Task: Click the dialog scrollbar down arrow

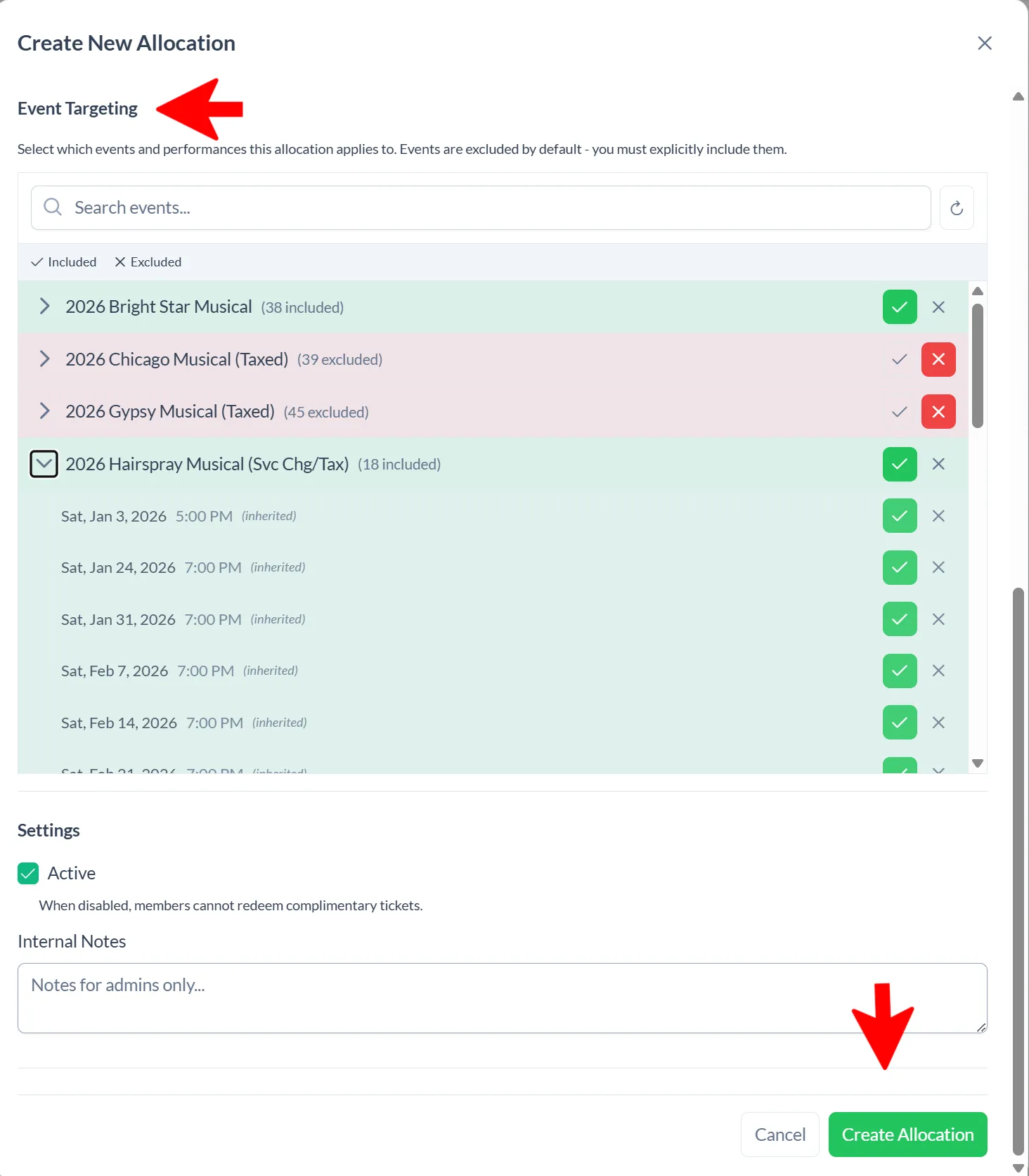Action: coord(1018,1168)
